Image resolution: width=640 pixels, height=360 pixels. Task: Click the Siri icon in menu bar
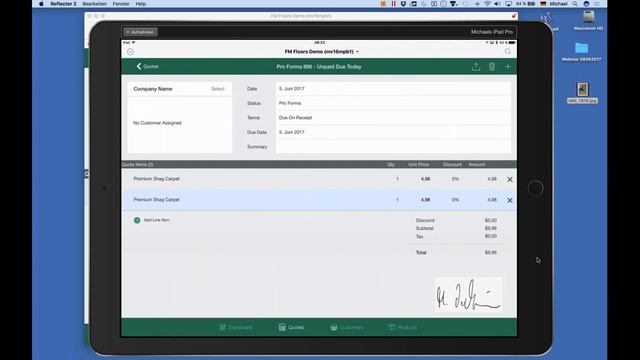tap(587, 4)
